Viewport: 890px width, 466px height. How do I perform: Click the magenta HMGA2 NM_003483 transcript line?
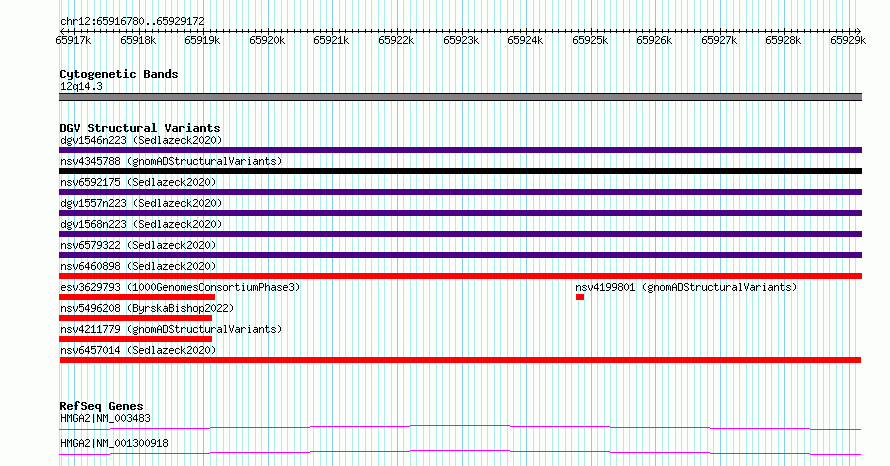[460, 426]
